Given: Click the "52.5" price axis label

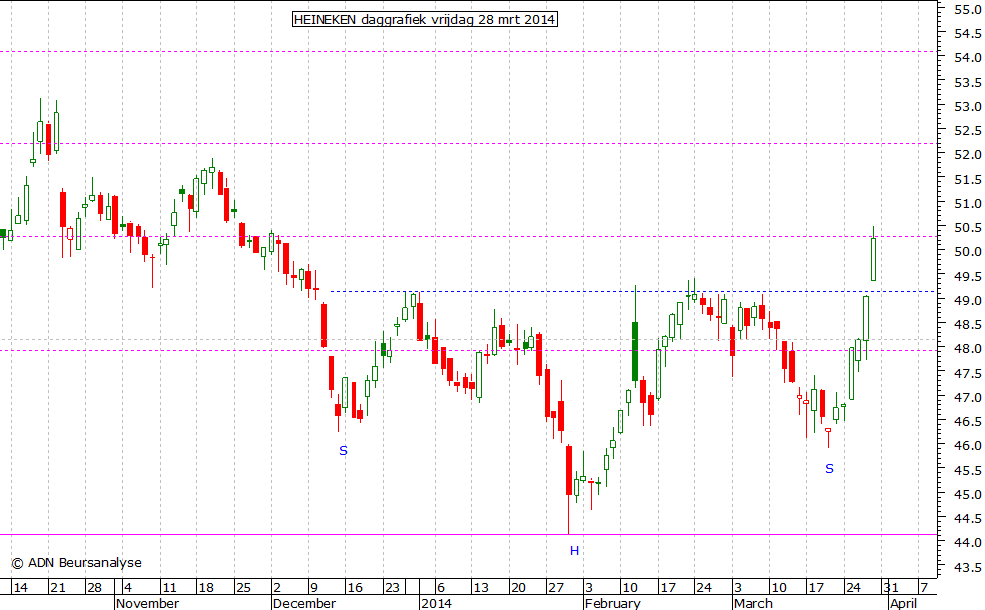Looking at the screenshot, I should (x=968, y=131).
